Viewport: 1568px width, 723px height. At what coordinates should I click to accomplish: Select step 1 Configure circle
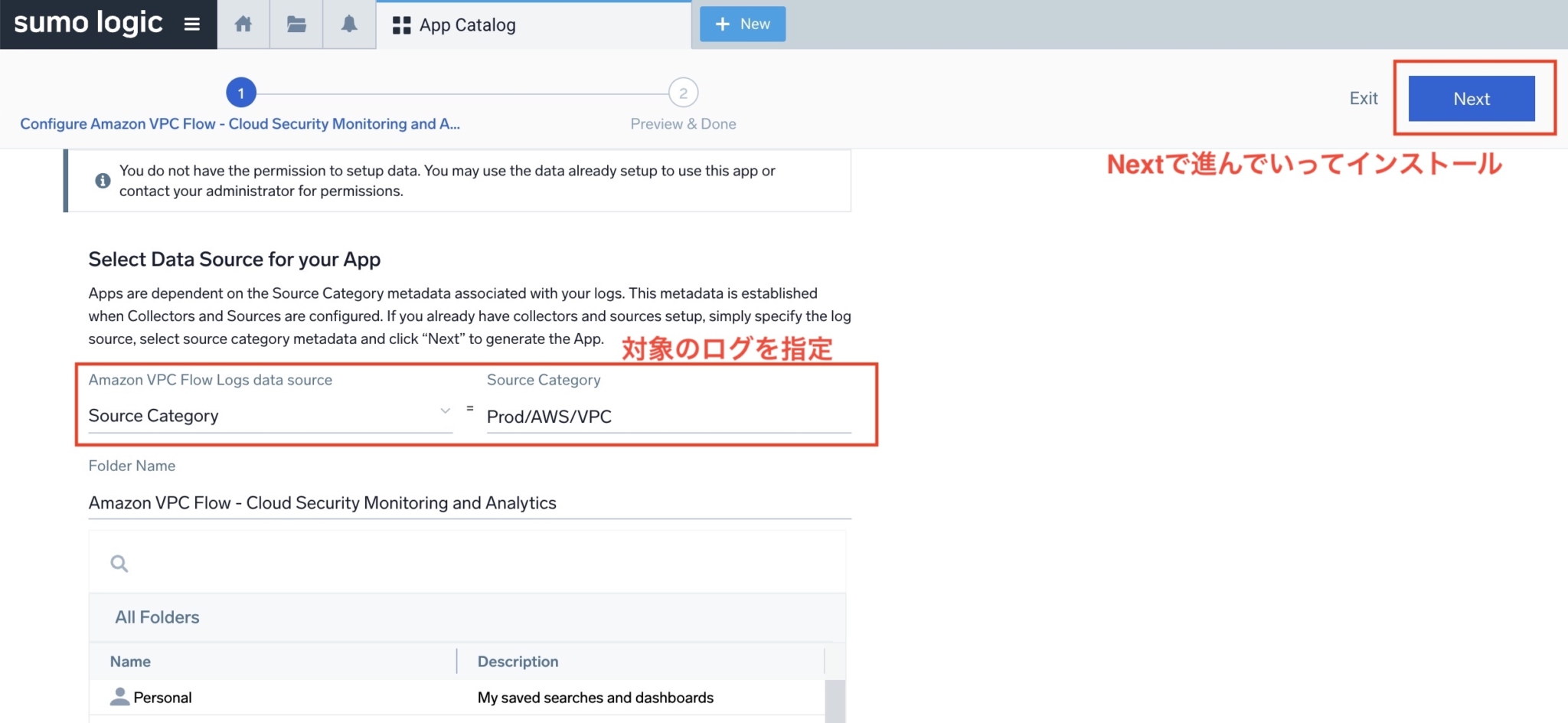(241, 93)
